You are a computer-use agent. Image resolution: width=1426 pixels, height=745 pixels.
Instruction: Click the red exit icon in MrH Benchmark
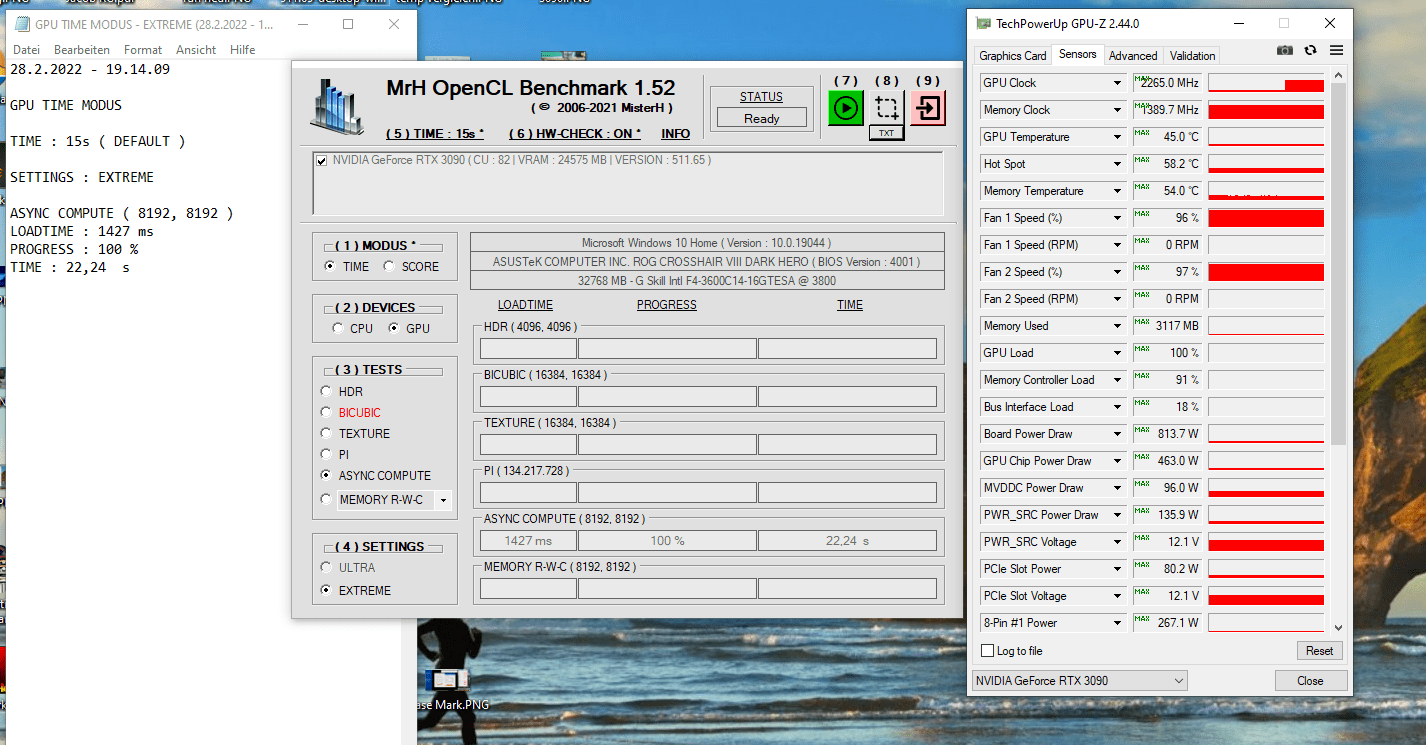click(928, 107)
